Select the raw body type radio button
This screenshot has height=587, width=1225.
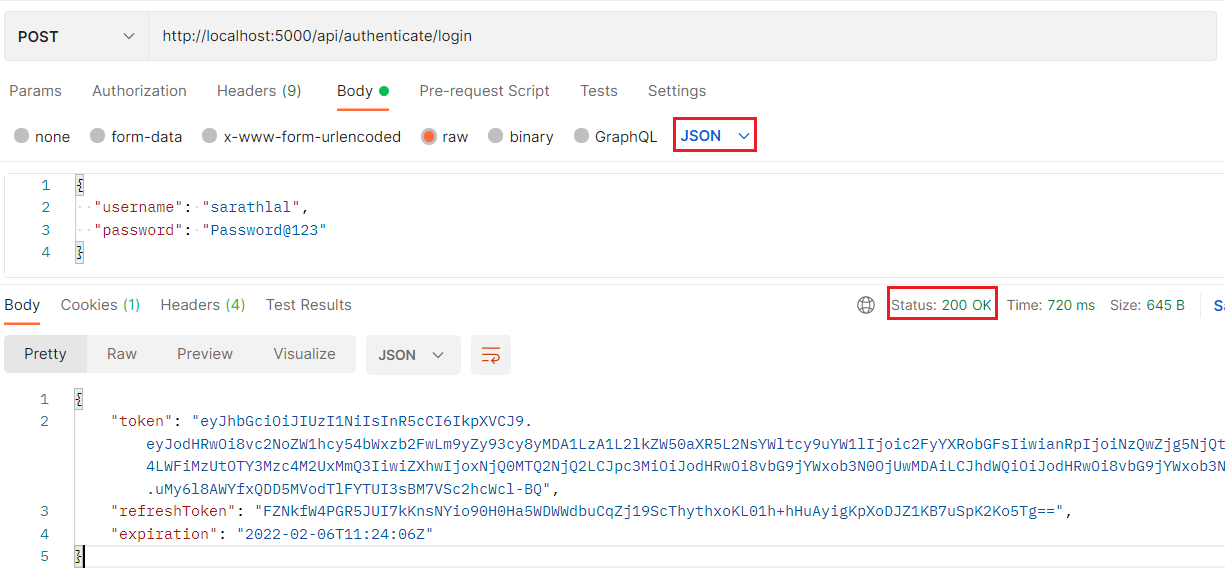pos(429,135)
